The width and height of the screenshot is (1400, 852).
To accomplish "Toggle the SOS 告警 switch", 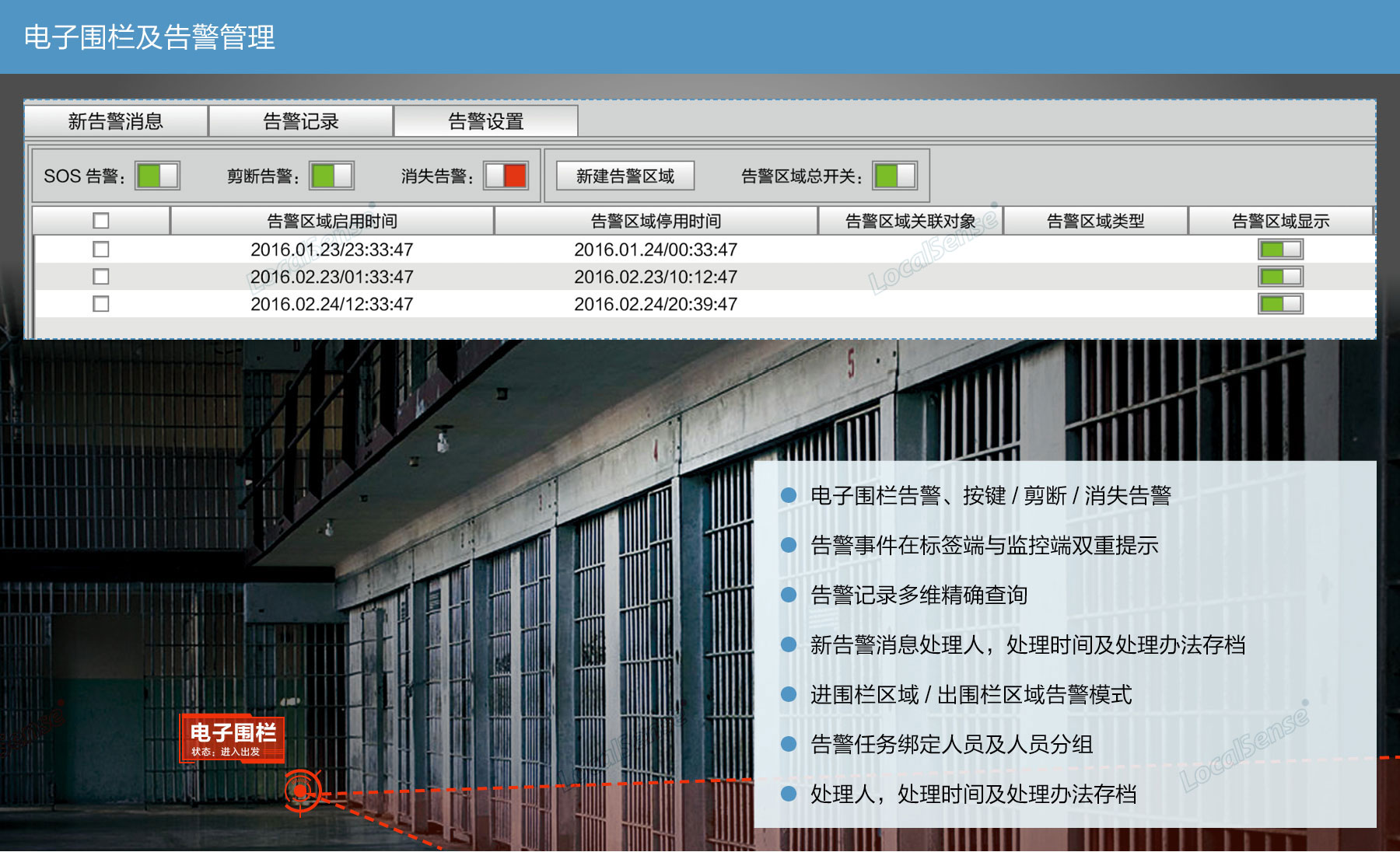I will tap(157, 176).
